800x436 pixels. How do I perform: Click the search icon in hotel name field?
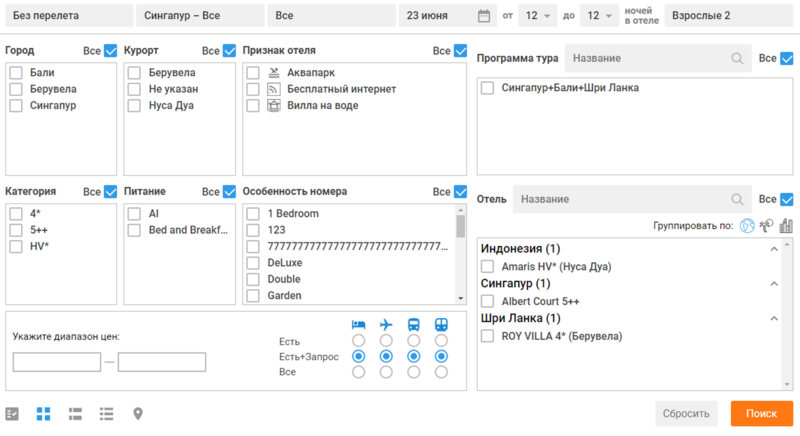click(x=738, y=199)
